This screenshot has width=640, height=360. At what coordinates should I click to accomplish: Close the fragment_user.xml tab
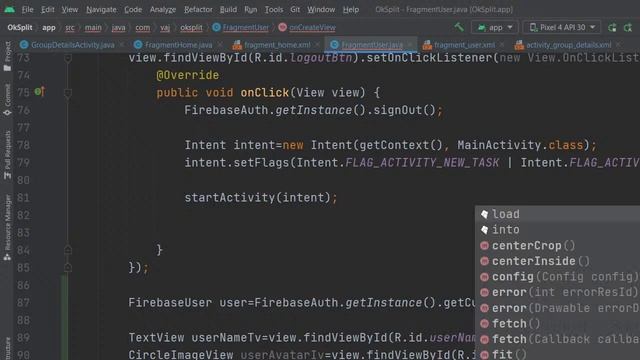(502, 45)
